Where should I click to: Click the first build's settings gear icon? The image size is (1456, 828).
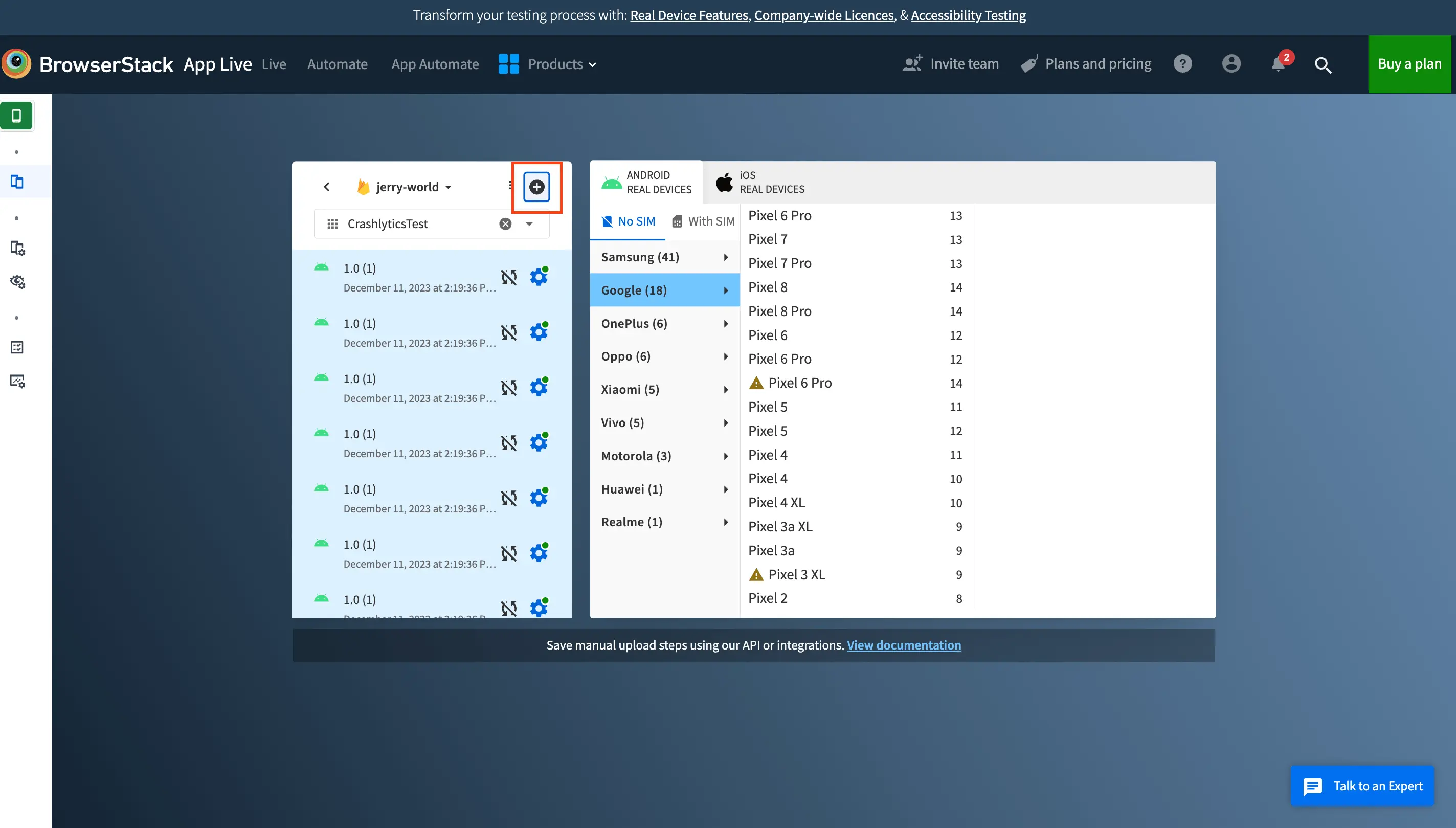click(539, 277)
